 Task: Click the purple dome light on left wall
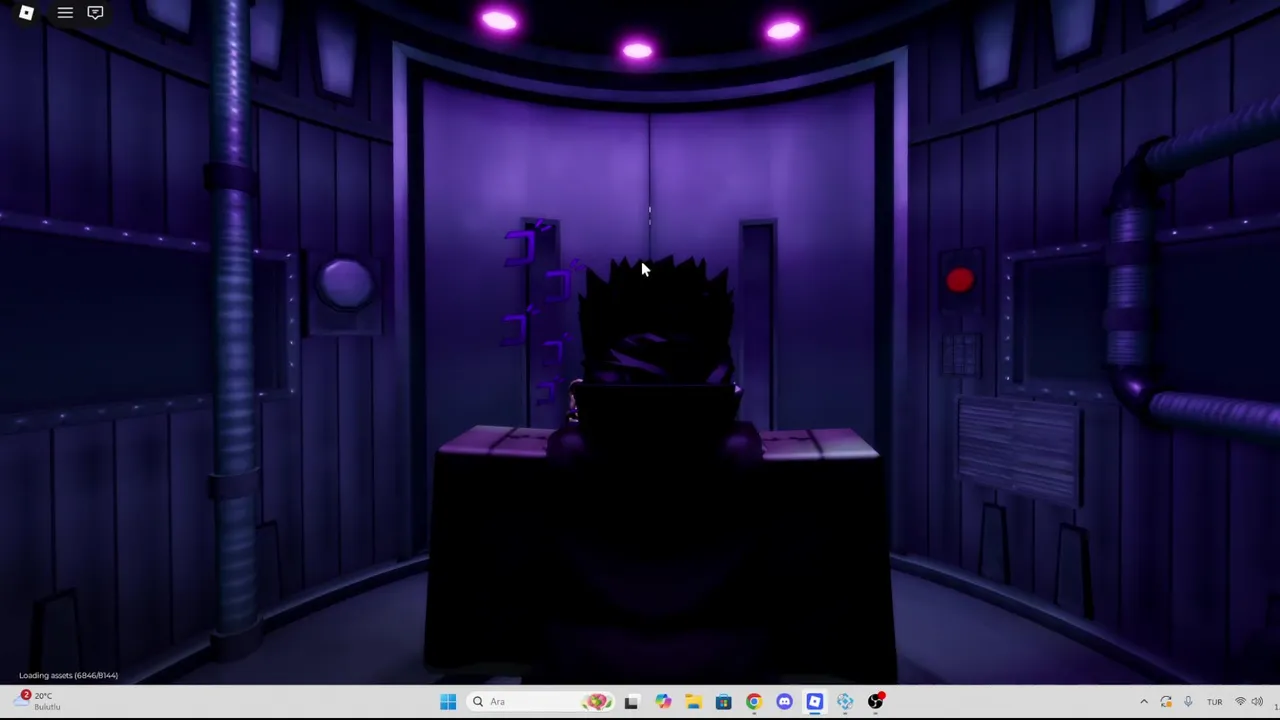[x=345, y=284]
